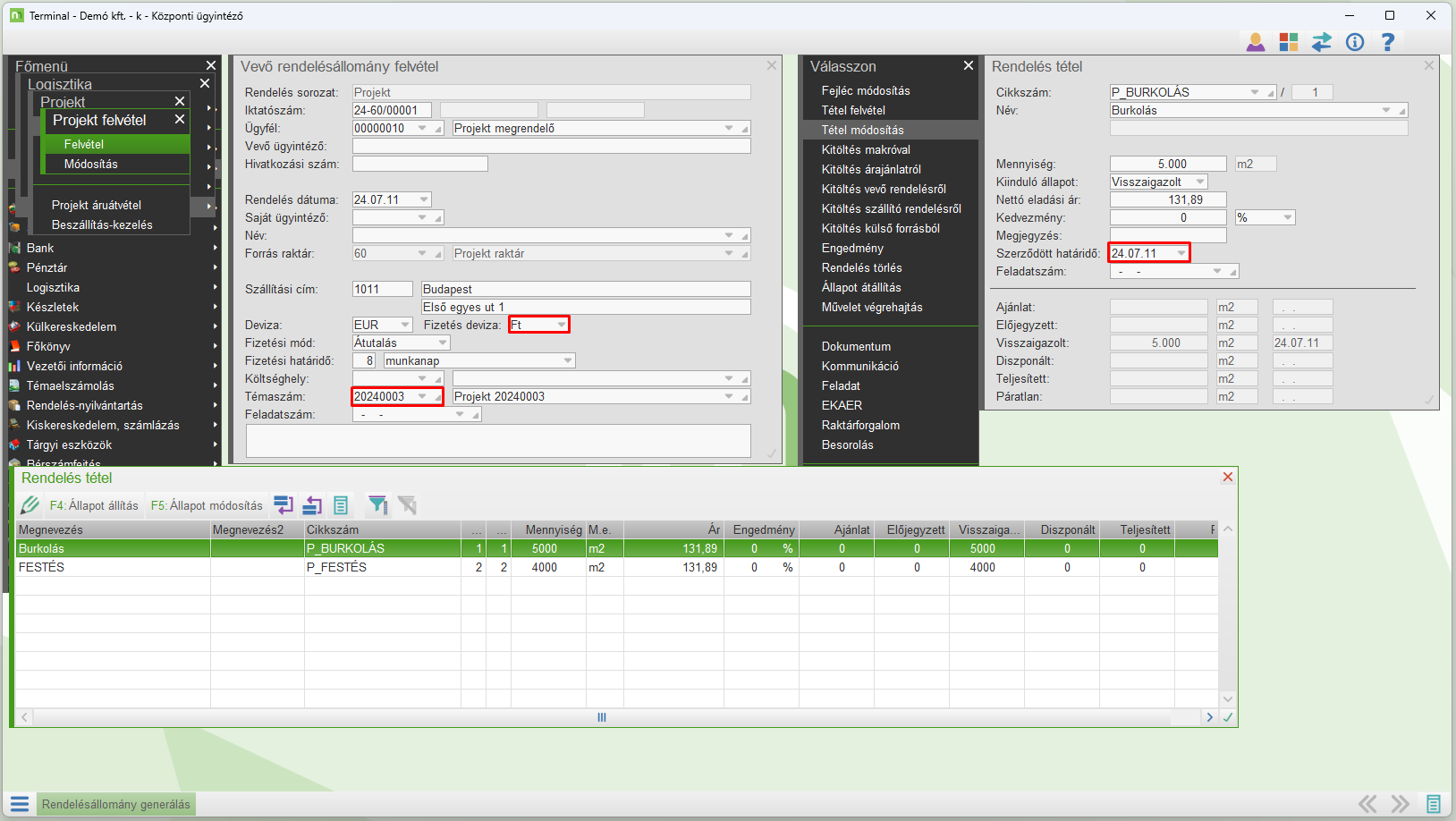Open the info circle icon

tap(1355, 42)
